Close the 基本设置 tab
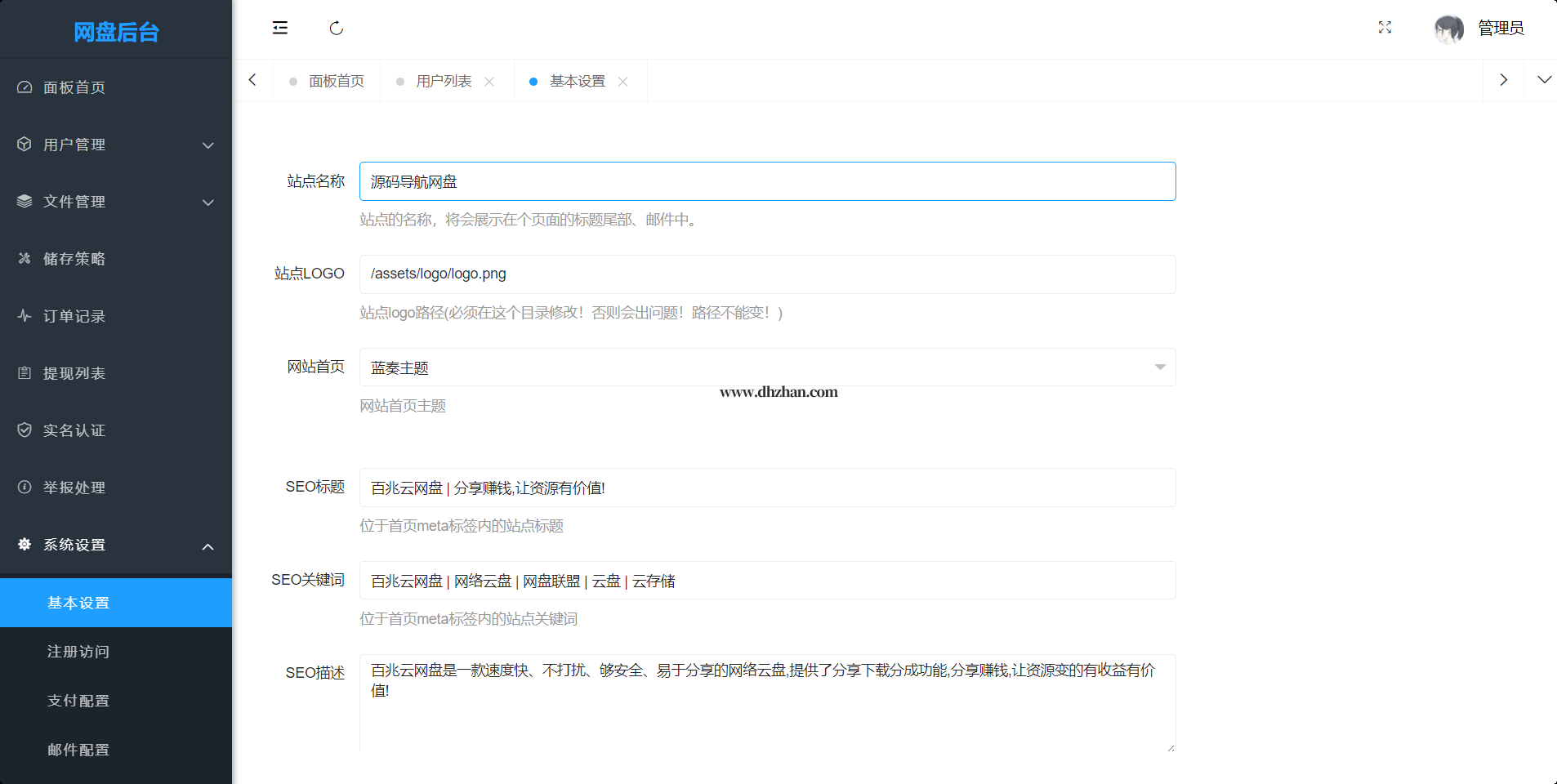 pos(622,82)
